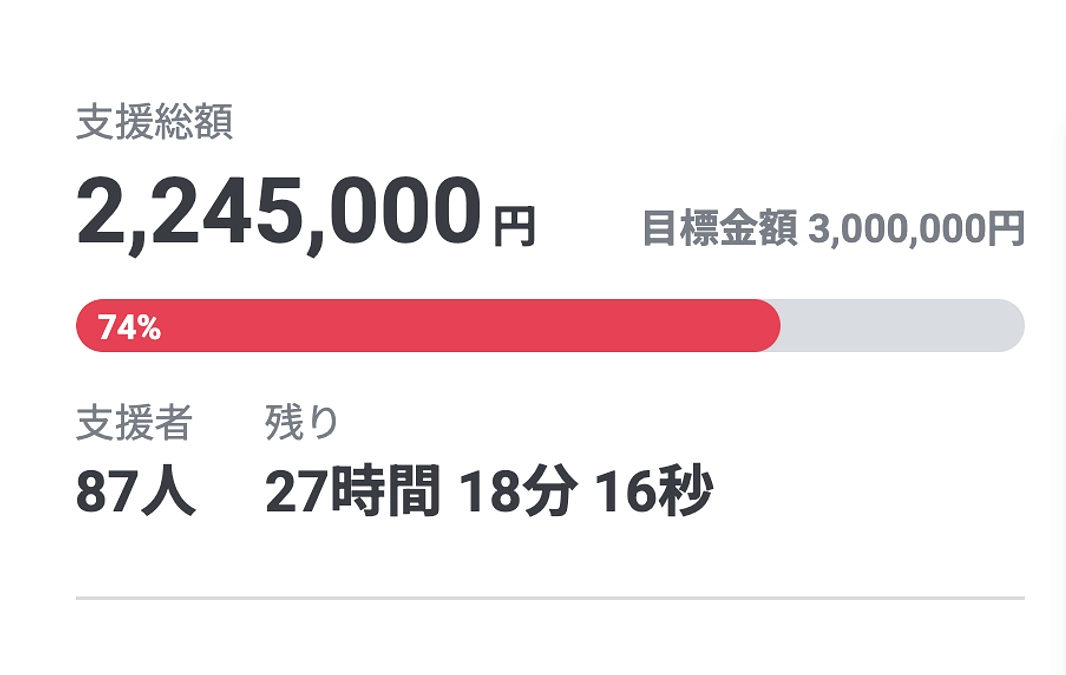1066x675 pixels.
Task: Click the 16秒 seconds value
Action: click(x=655, y=490)
